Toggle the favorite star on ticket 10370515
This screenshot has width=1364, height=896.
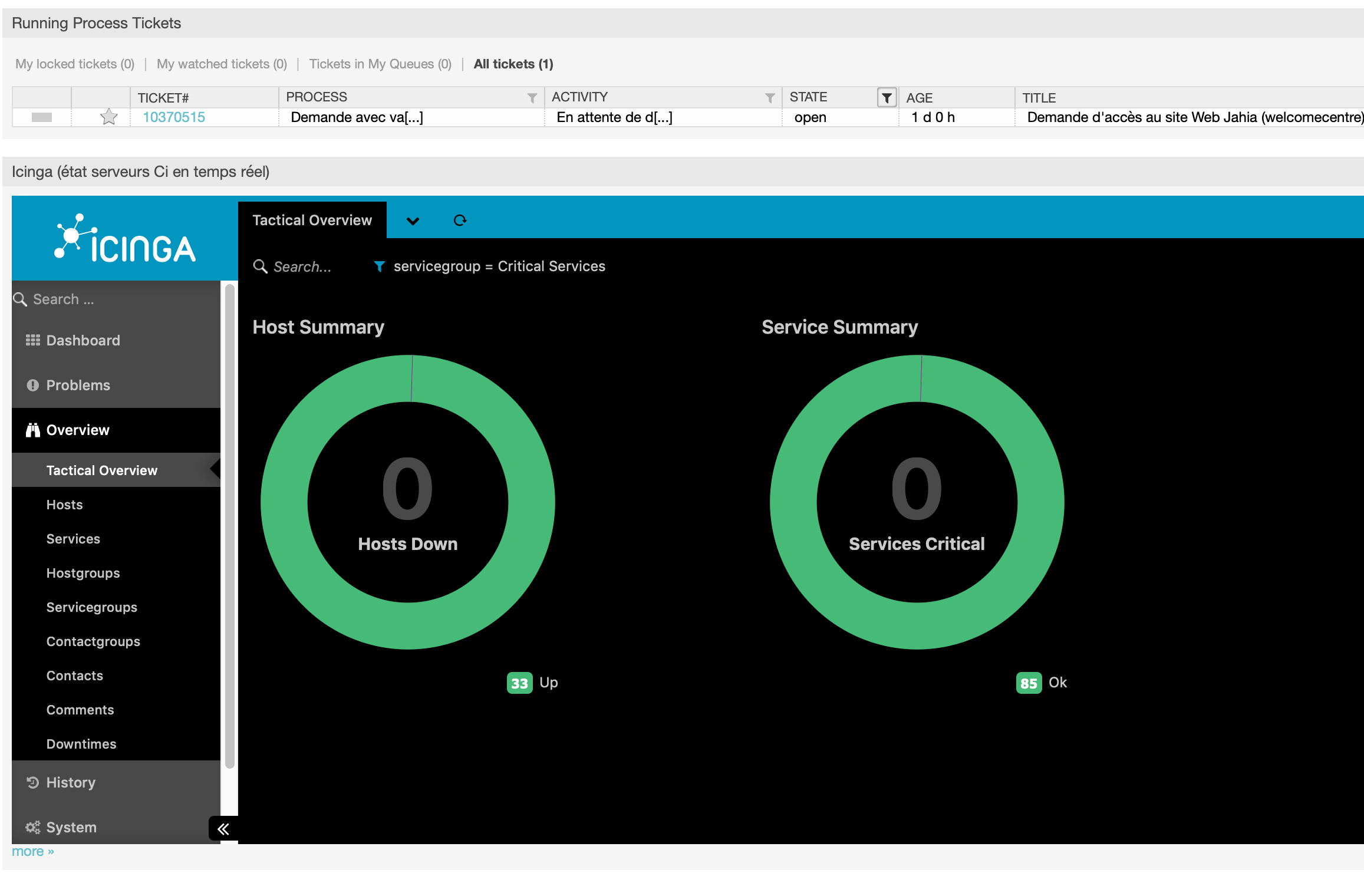click(x=109, y=117)
